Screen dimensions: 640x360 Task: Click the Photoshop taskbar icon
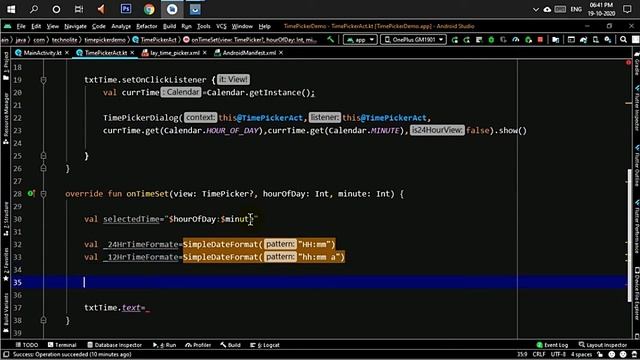point(126,9)
